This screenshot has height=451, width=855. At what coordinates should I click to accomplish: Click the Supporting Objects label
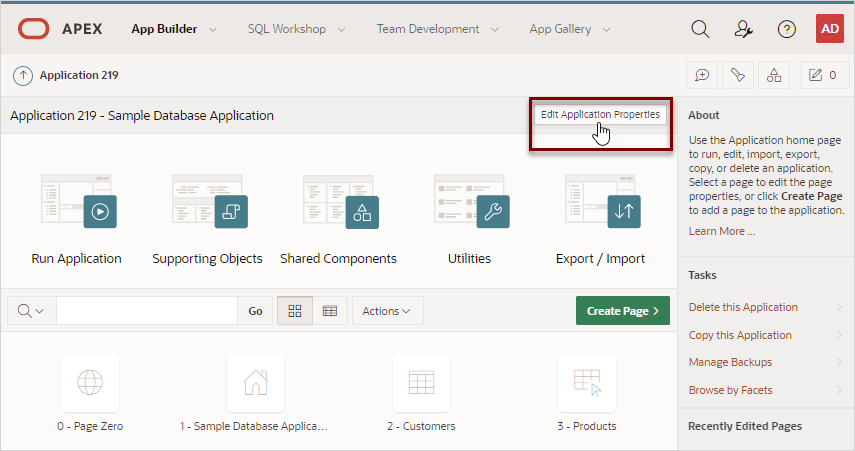tap(207, 258)
